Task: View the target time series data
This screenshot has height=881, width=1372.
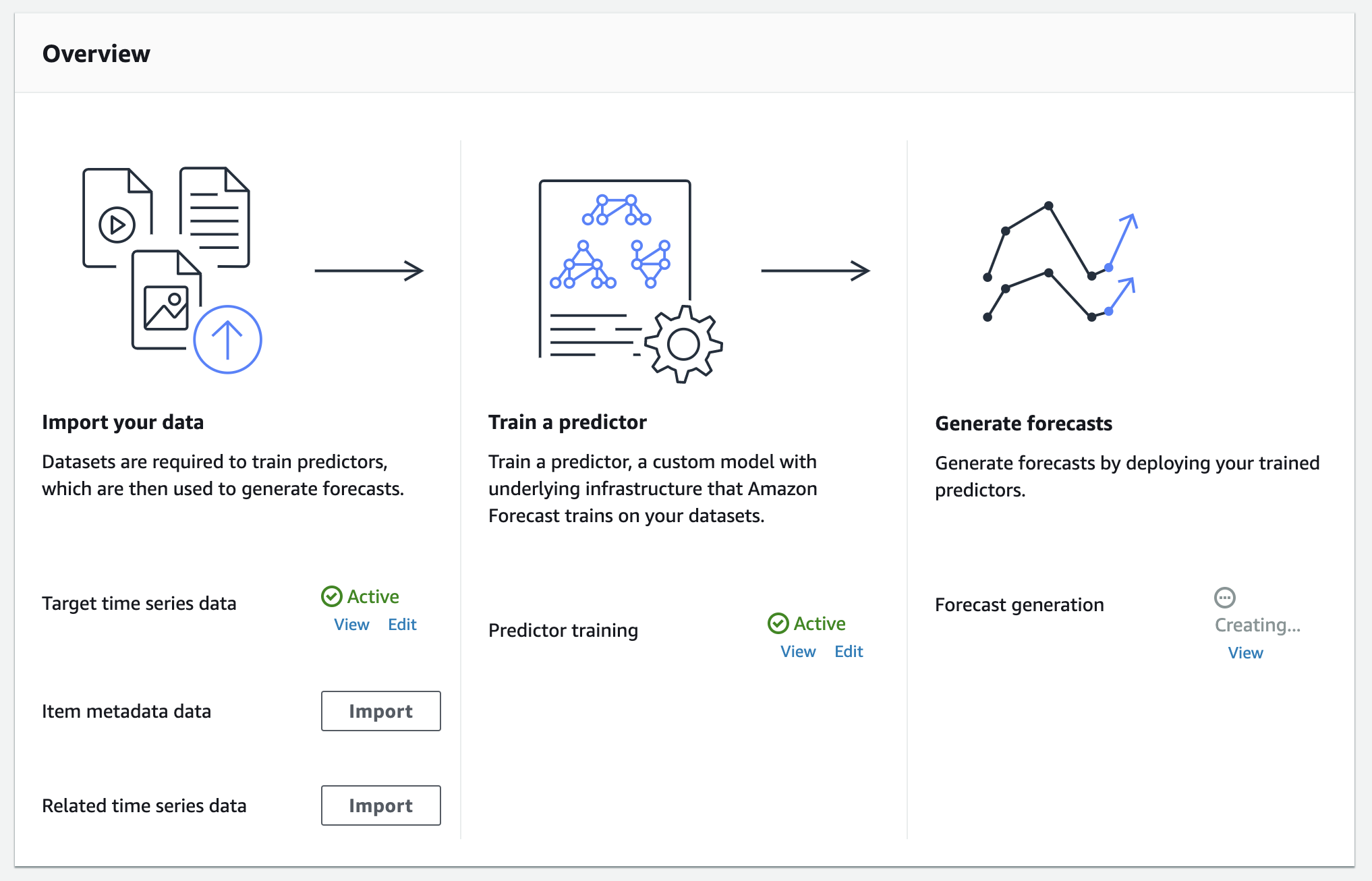Action: coord(351,625)
